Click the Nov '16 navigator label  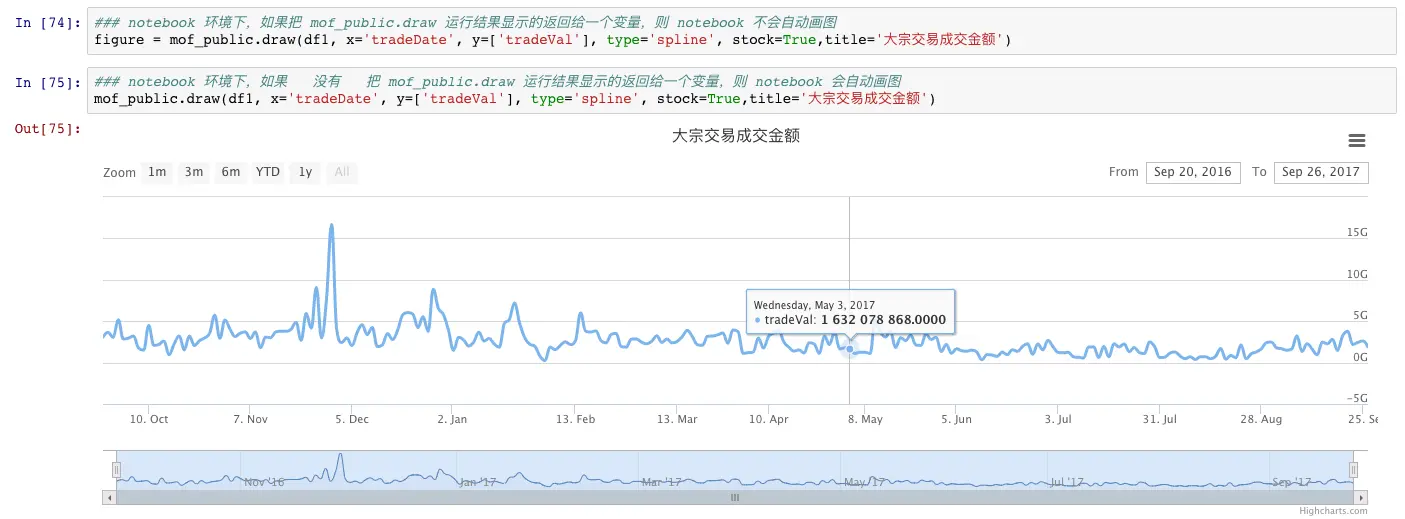(264, 482)
